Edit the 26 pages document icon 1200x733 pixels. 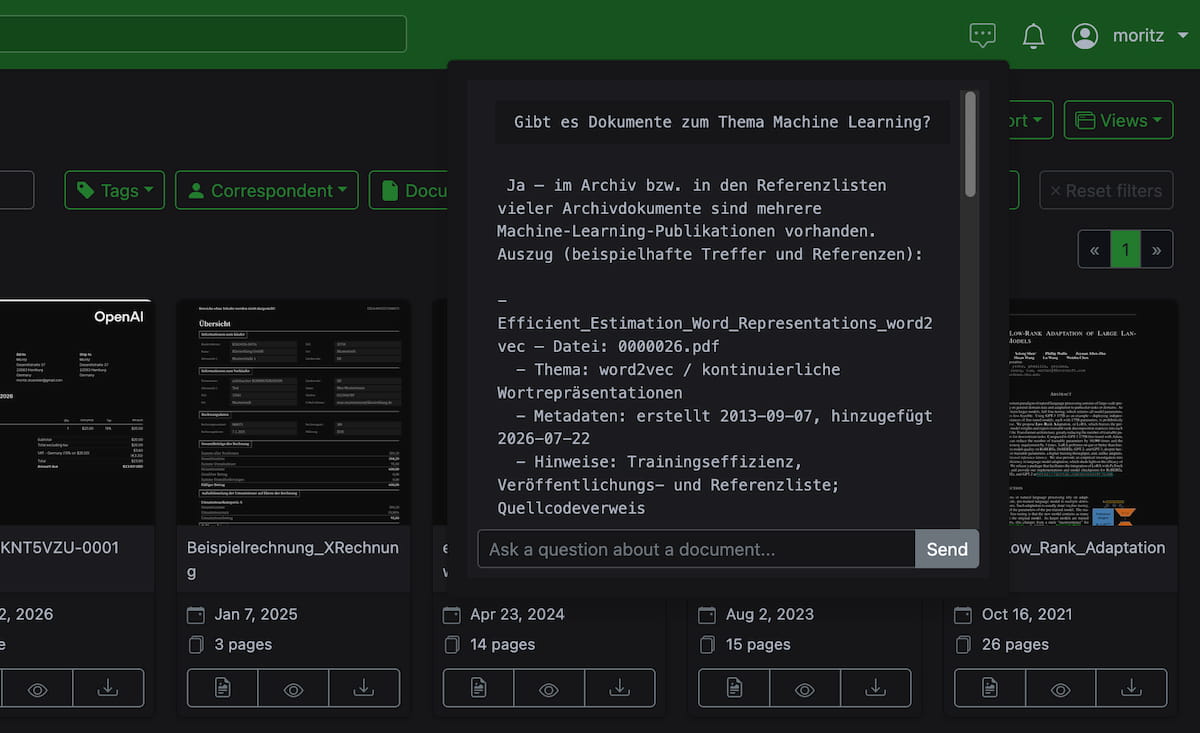pos(990,688)
